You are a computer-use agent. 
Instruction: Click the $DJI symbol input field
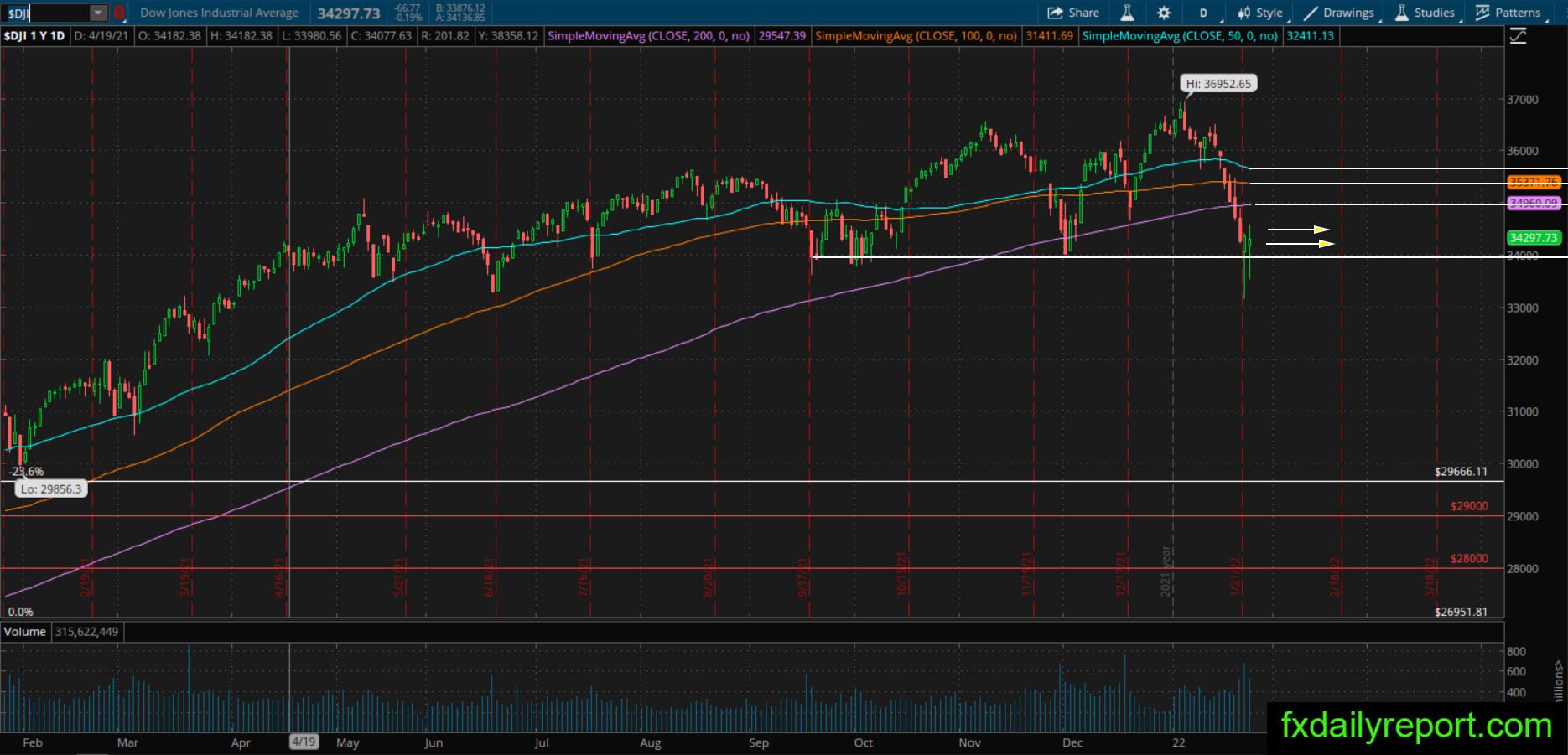pyautogui.click(x=47, y=13)
